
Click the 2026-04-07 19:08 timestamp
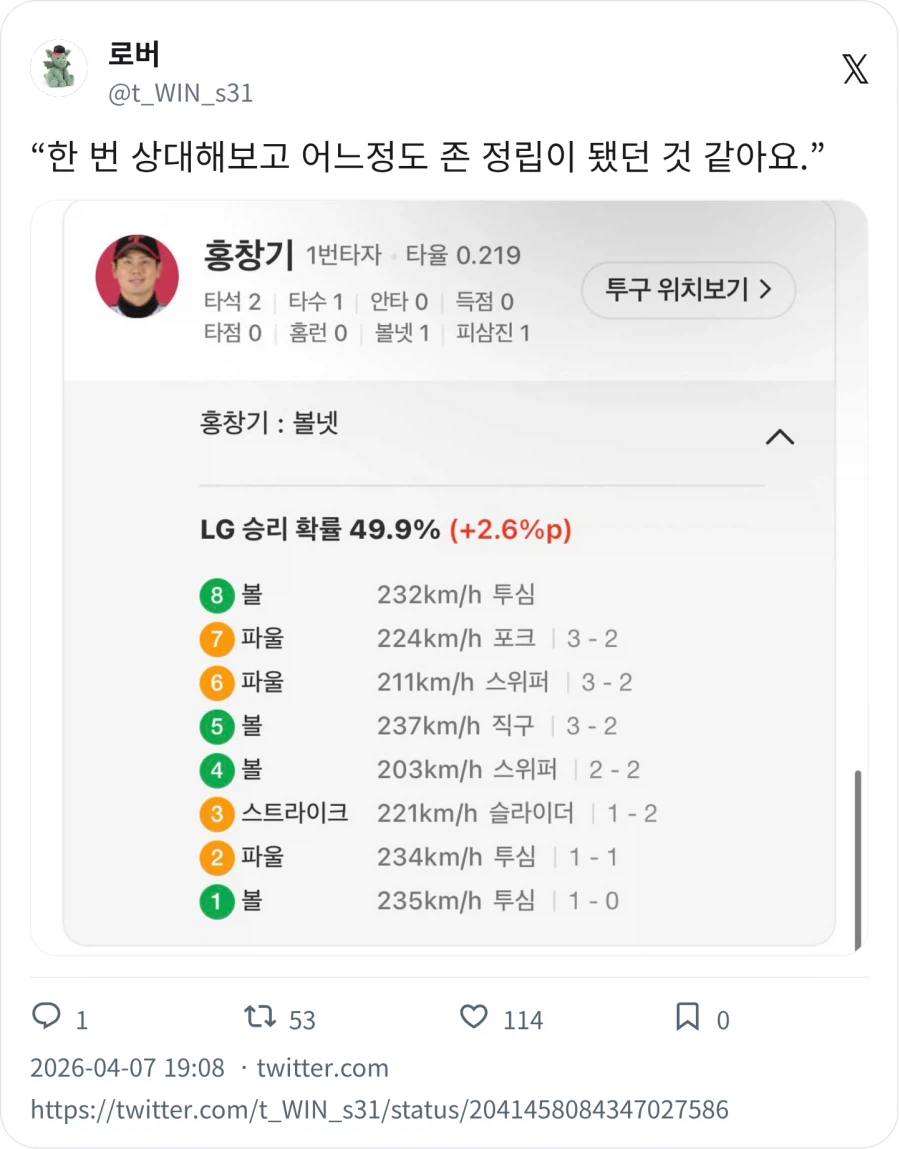click(123, 1068)
